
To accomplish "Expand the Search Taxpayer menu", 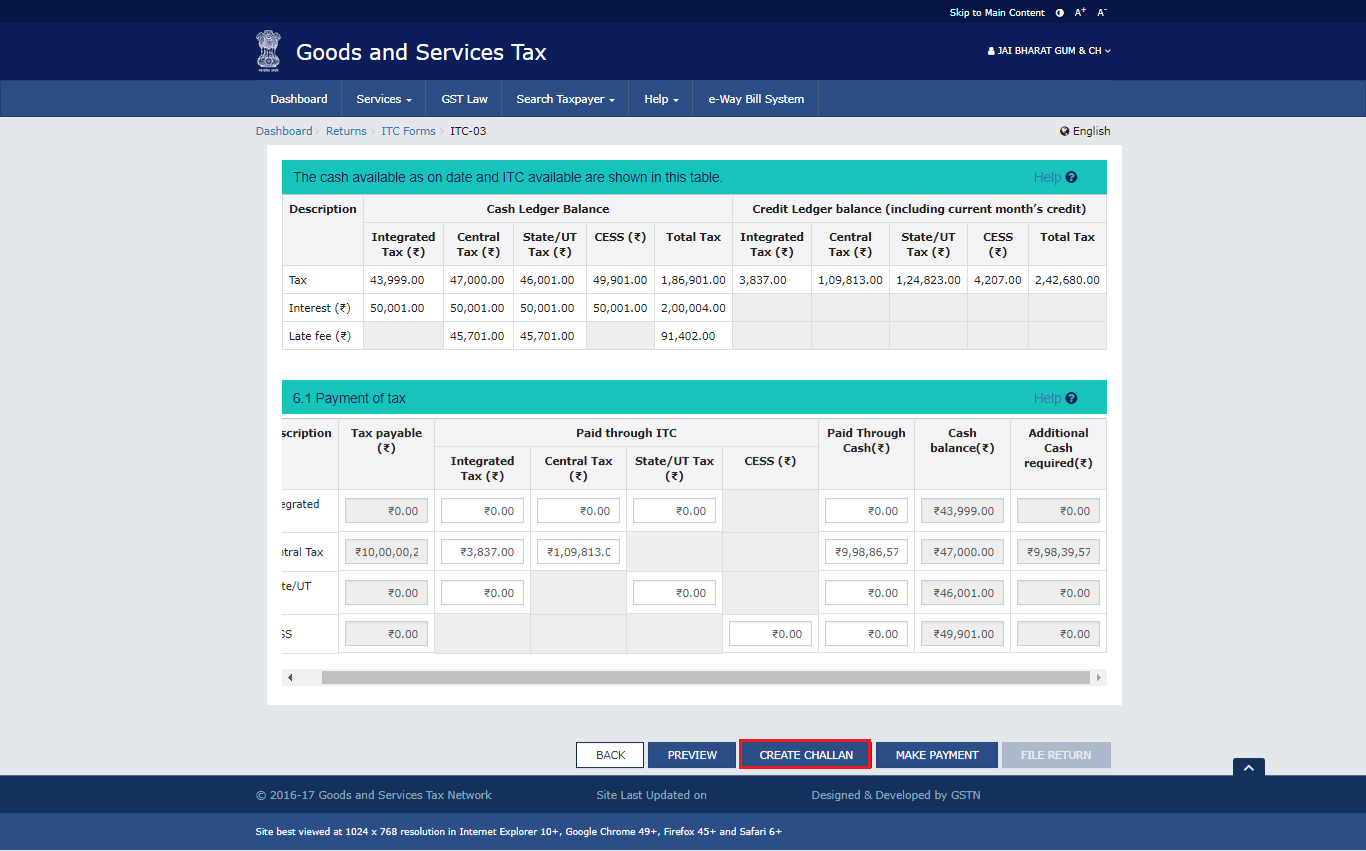I will [x=565, y=99].
